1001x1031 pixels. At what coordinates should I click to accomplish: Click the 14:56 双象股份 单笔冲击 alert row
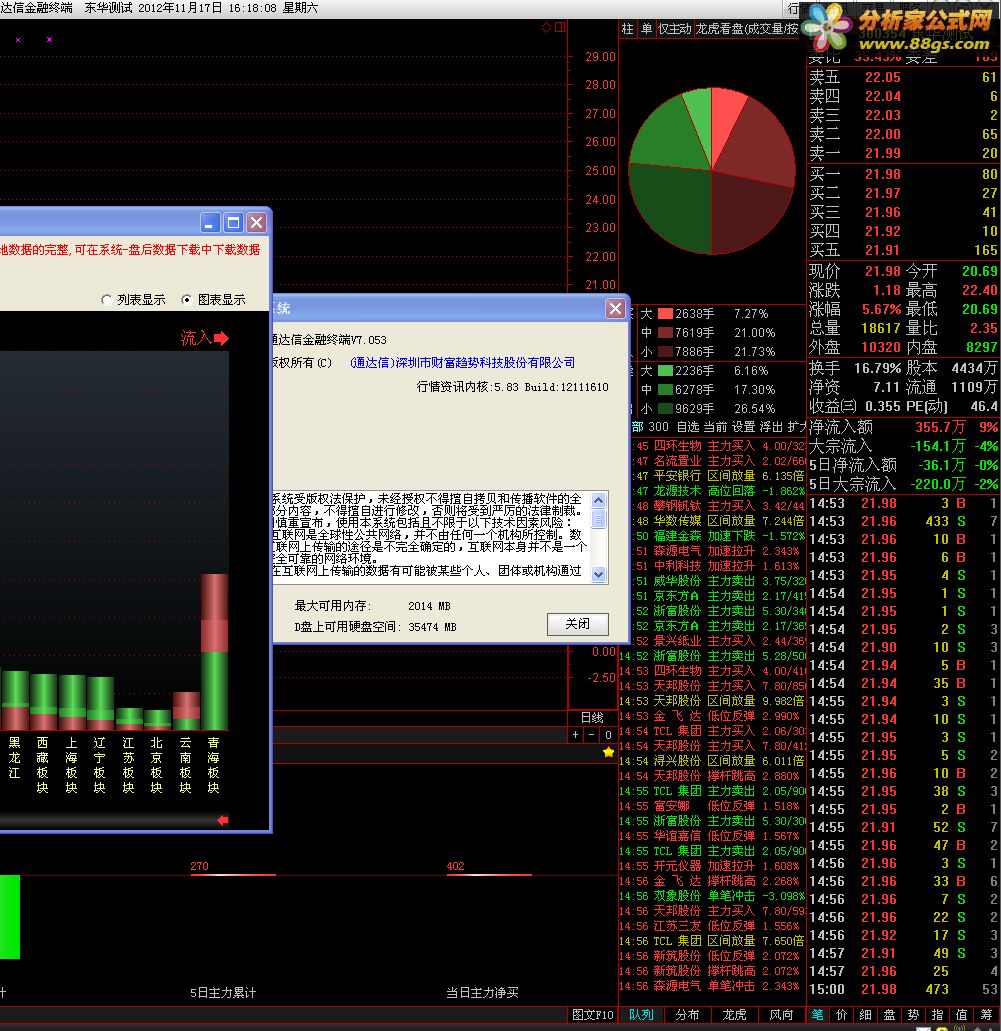tap(712, 896)
